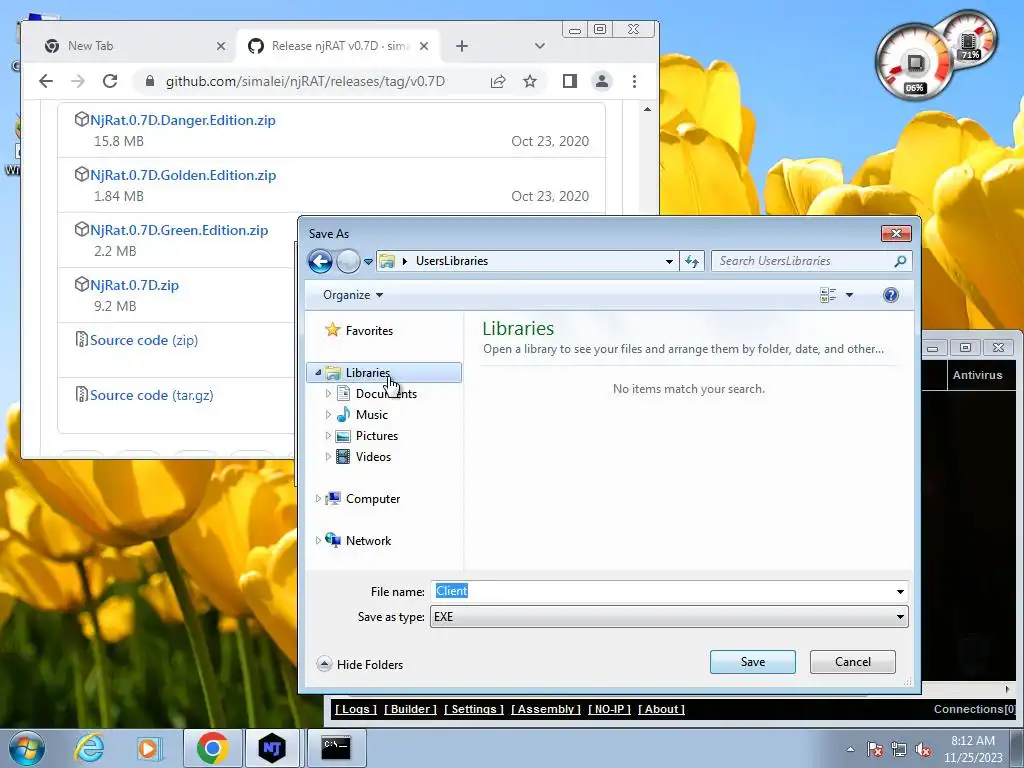Click the Chrome forward arrow button
Viewport: 1024px width, 768px height.
(x=78, y=81)
